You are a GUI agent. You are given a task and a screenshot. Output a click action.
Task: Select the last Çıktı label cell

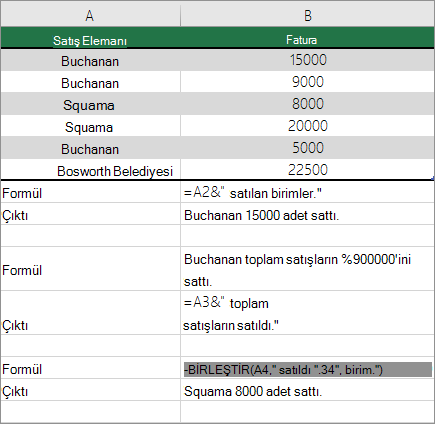90,390
